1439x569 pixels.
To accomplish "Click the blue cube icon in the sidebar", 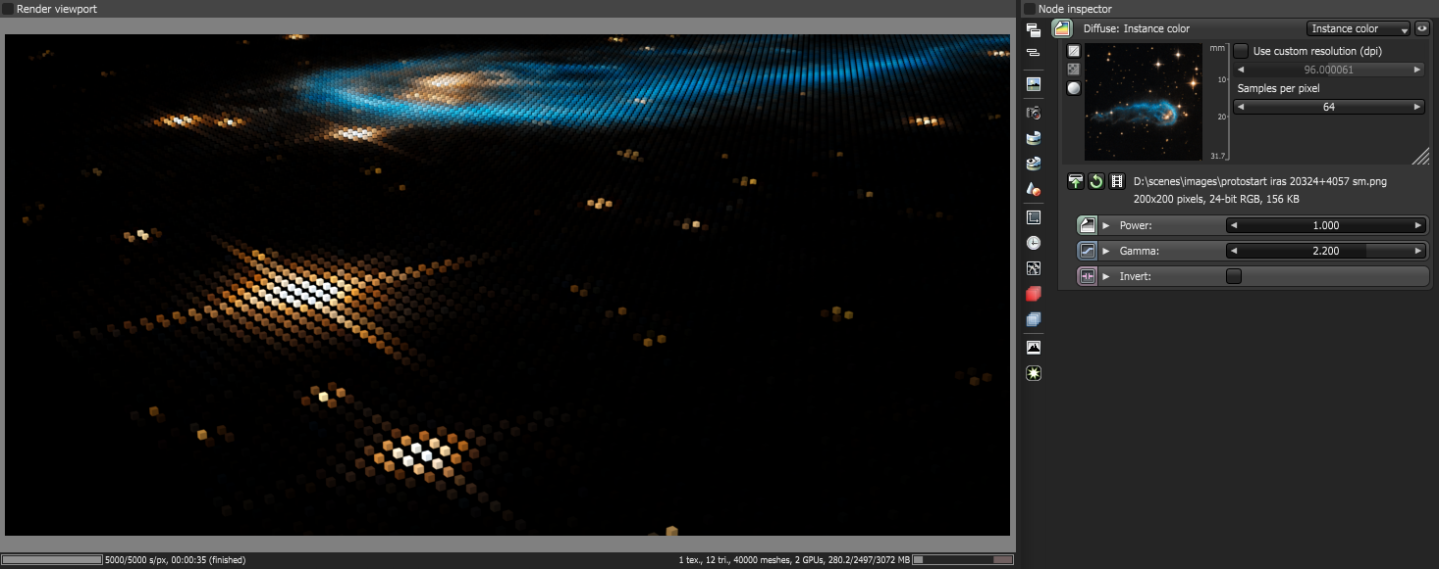I will (1034, 320).
